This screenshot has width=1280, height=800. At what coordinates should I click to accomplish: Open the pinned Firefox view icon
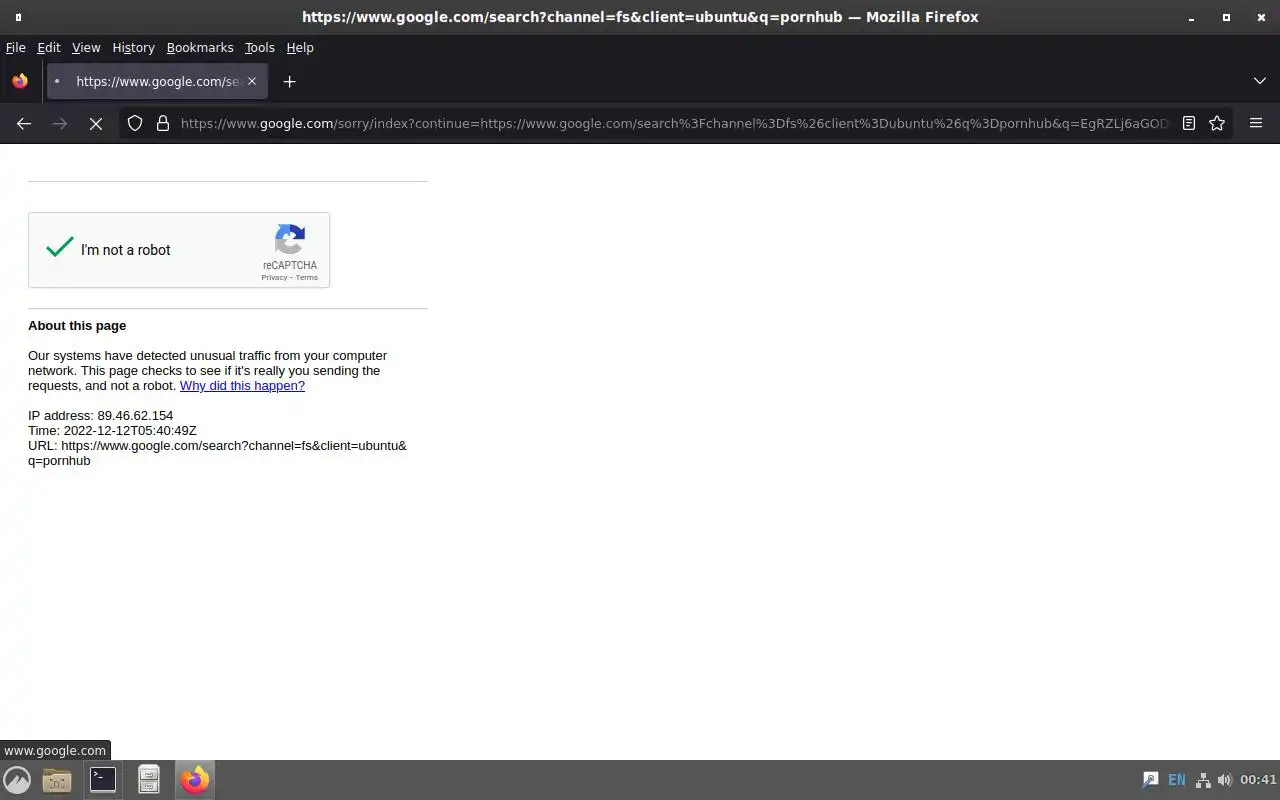coord(20,82)
